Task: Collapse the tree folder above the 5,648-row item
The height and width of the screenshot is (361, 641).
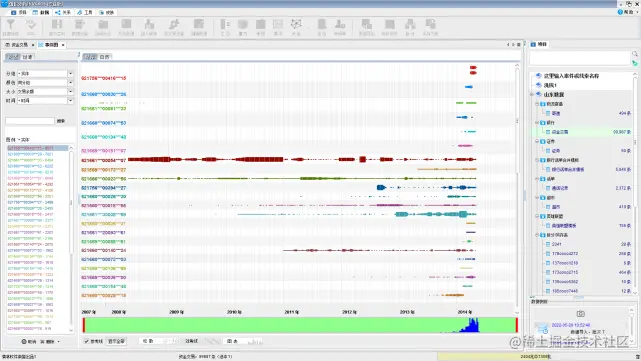Action: tap(537, 160)
